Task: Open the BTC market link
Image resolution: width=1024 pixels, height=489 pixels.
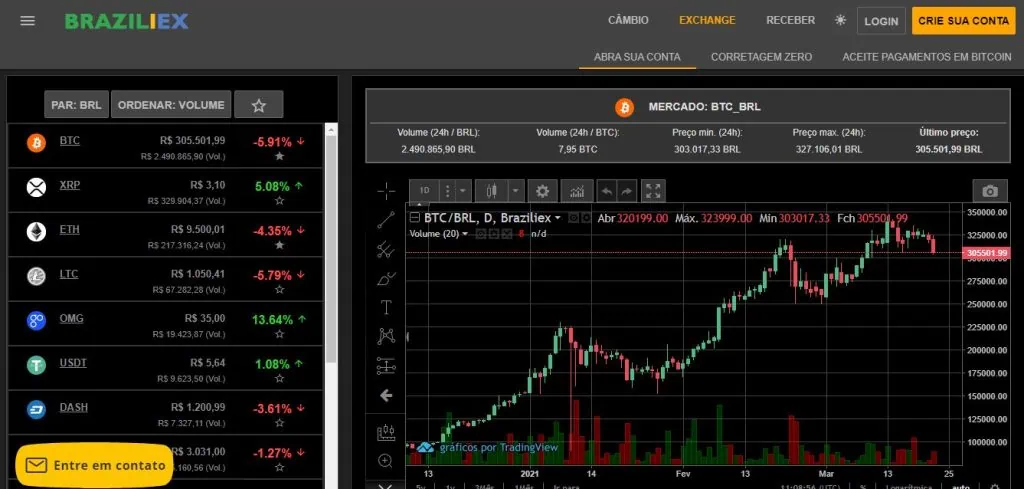Action: pos(70,140)
